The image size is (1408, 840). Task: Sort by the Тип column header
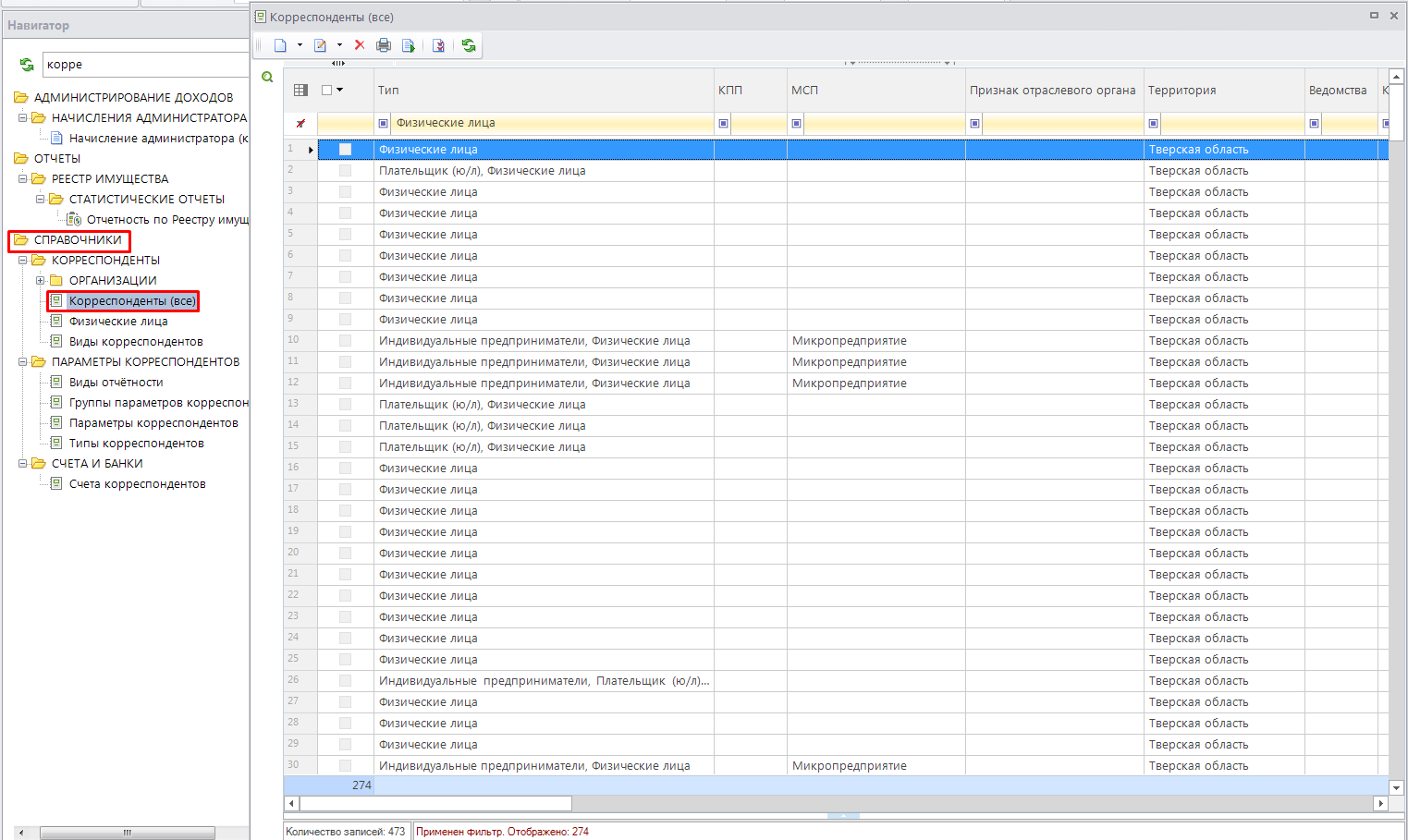(x=544, y=91)
